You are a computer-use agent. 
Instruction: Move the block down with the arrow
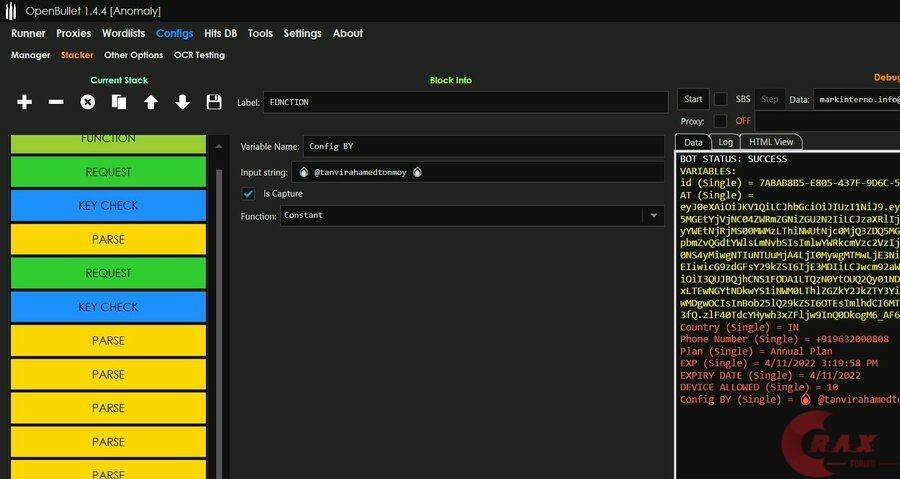pyautogui.click(x=182, y=103)
